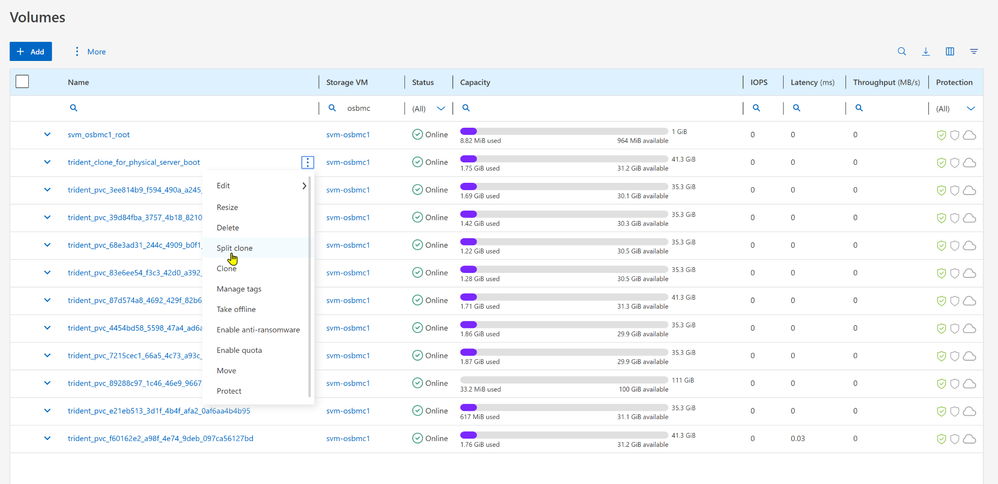Open the show/hide columns icon
The image size is (998, 484).
949,51
